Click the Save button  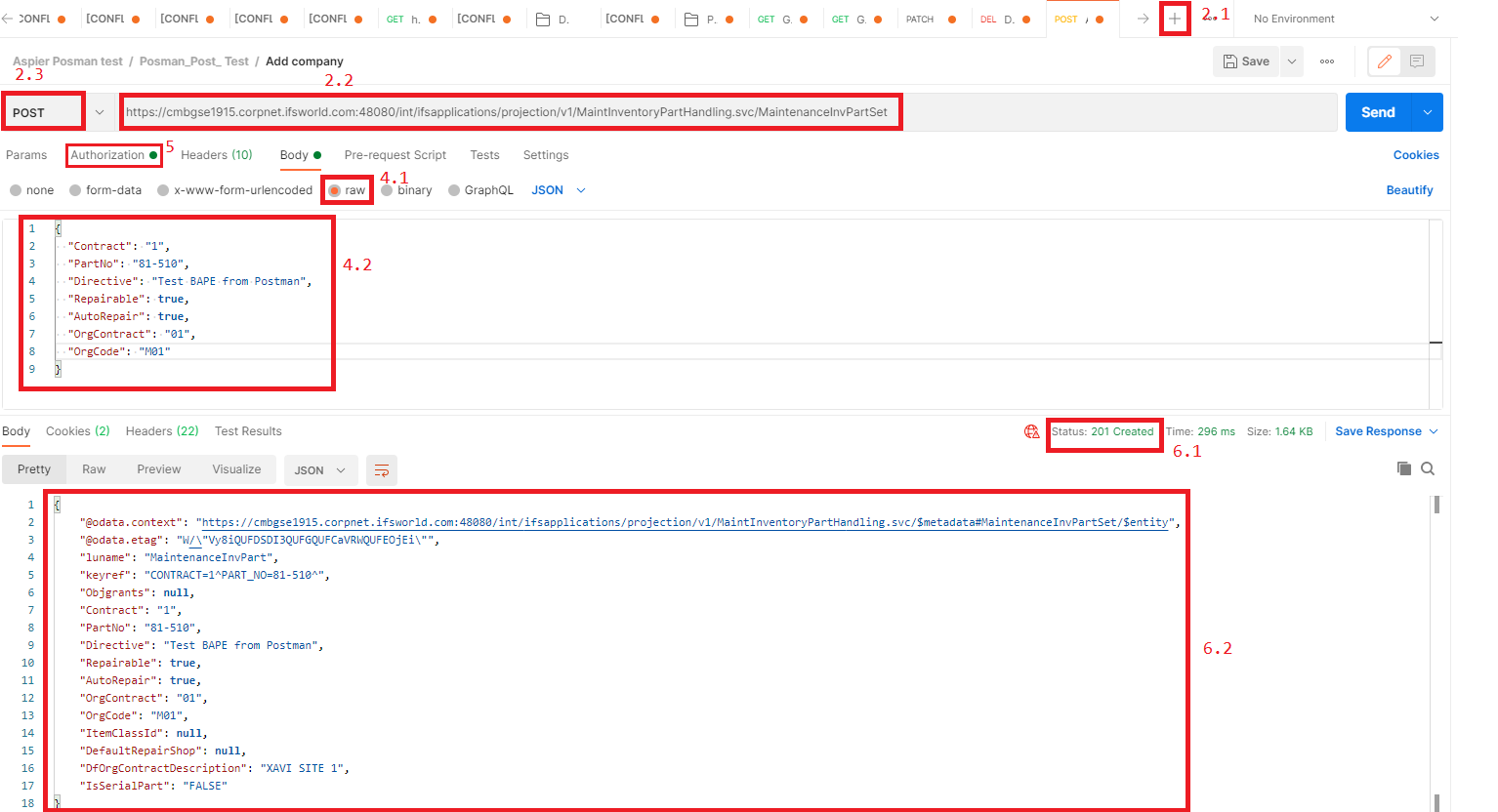coord(1246,61)
